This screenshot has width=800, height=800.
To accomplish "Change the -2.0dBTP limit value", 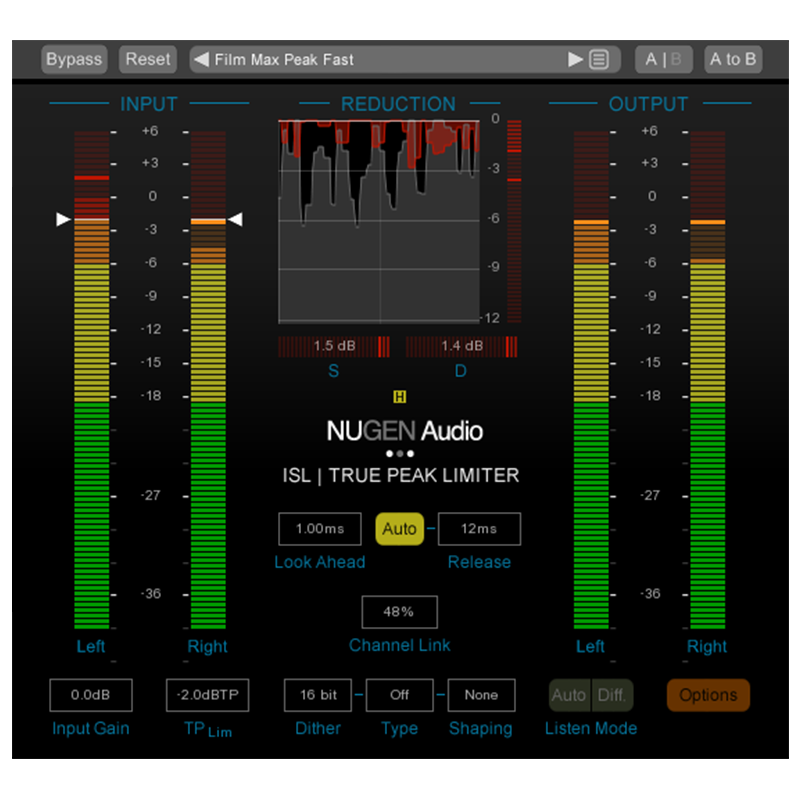I will 208,695.
